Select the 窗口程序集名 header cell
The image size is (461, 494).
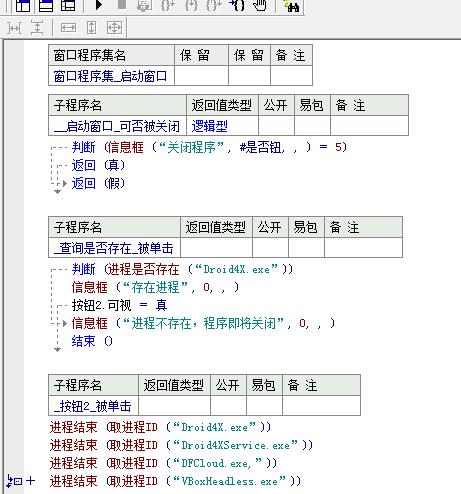[x=111, y=55]
